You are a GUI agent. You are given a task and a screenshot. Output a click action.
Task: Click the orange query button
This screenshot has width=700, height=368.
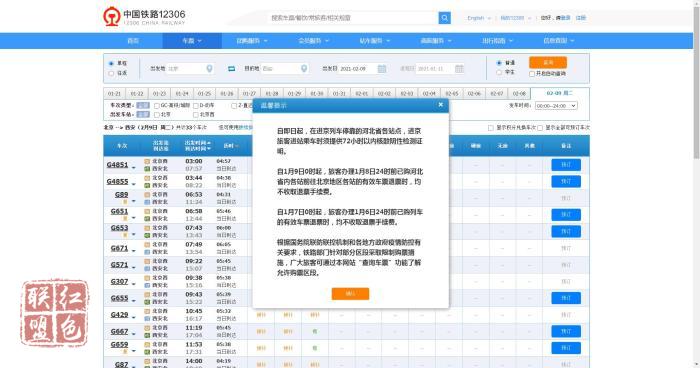click(x=548, y=63)
